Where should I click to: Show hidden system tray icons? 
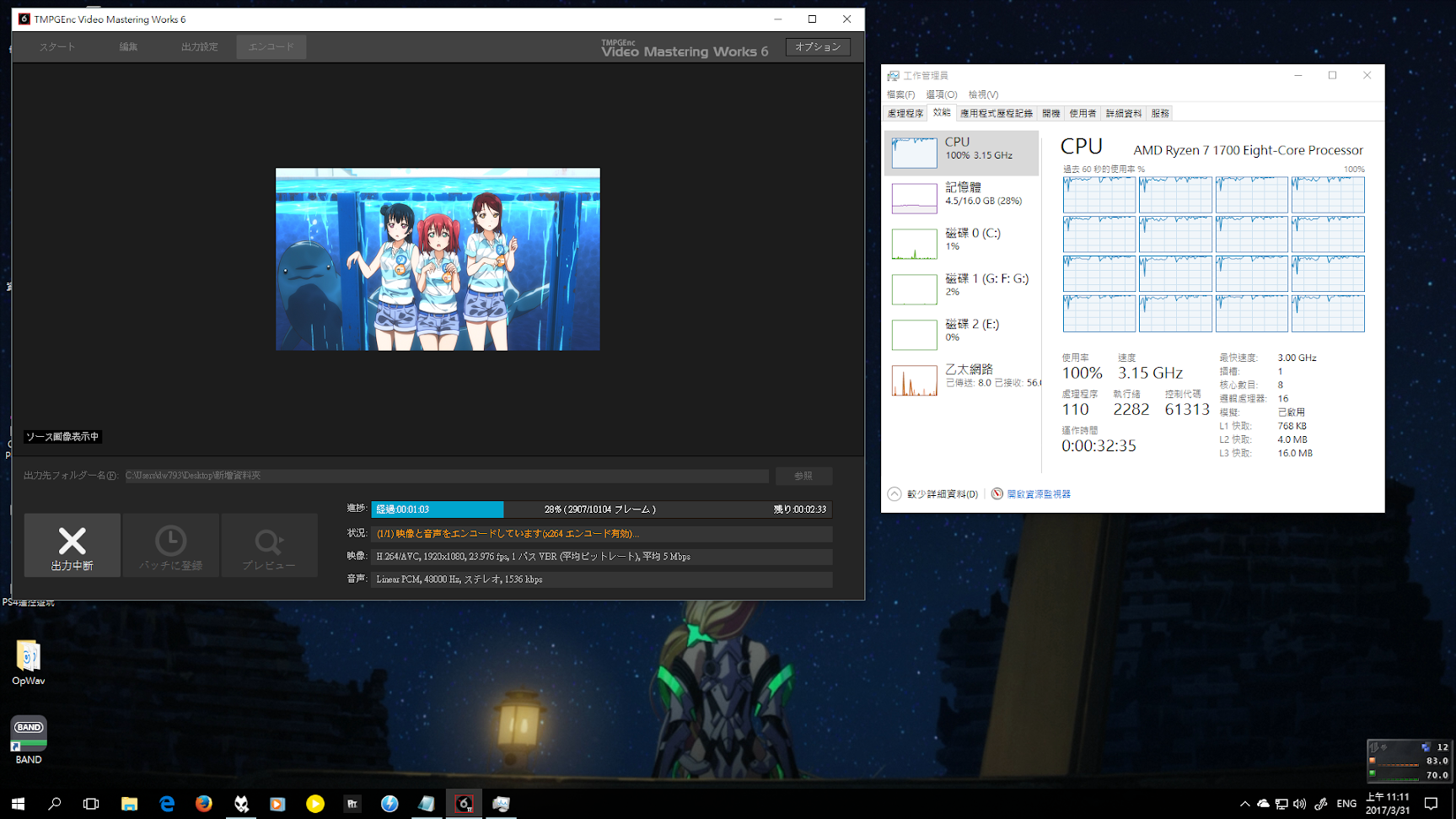[1244, 804]
